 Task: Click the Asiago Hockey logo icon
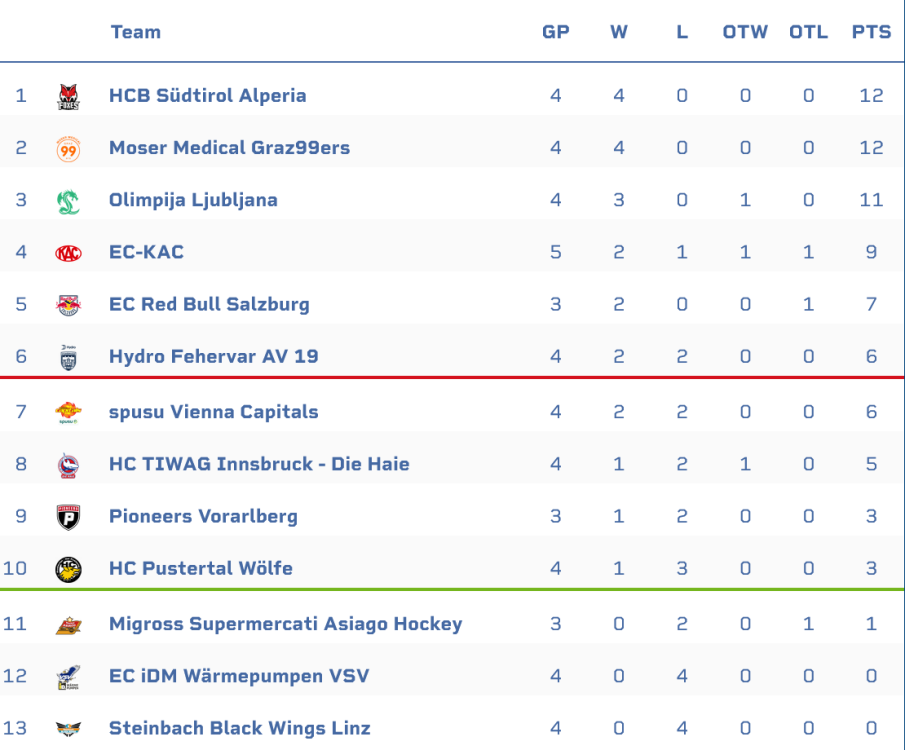click(x=68, y=625)
